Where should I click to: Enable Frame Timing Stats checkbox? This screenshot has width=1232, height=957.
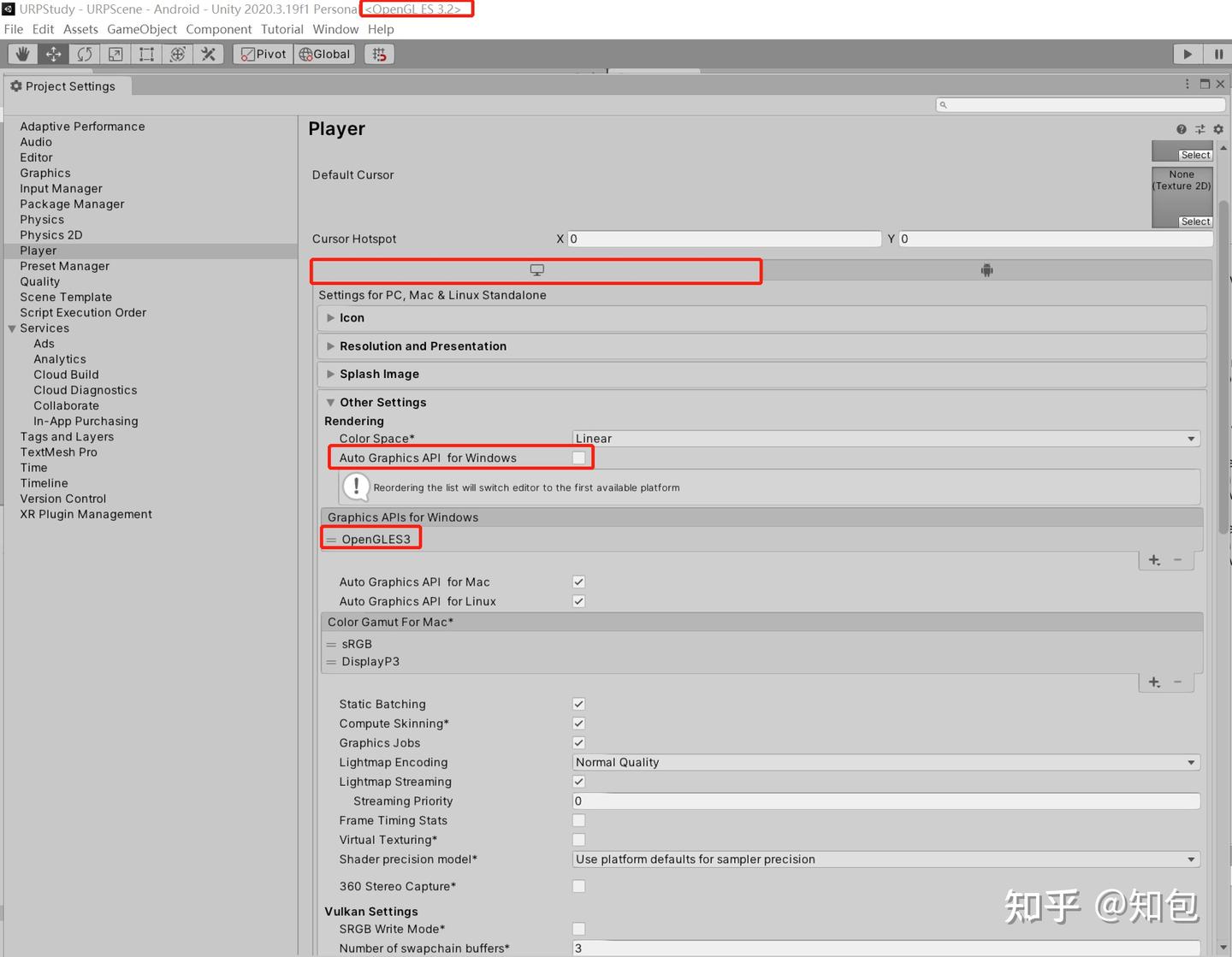pos(579,820)
